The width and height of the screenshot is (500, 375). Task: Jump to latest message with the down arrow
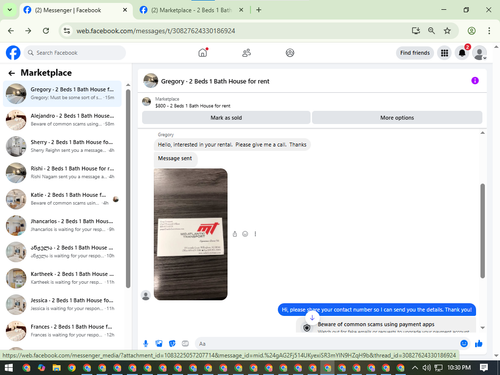coord(312,318)
